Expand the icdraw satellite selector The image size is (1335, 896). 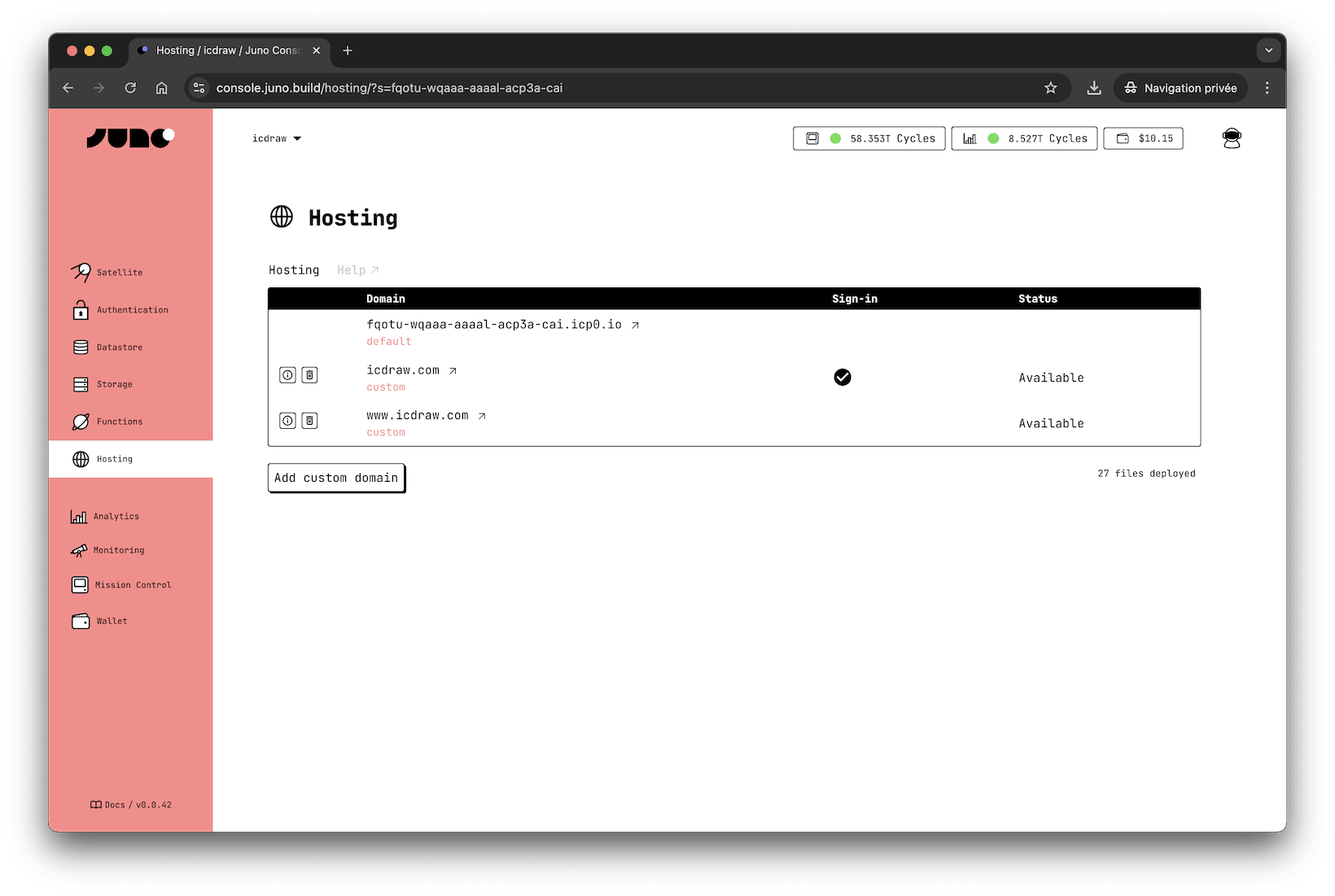point(278,138)
